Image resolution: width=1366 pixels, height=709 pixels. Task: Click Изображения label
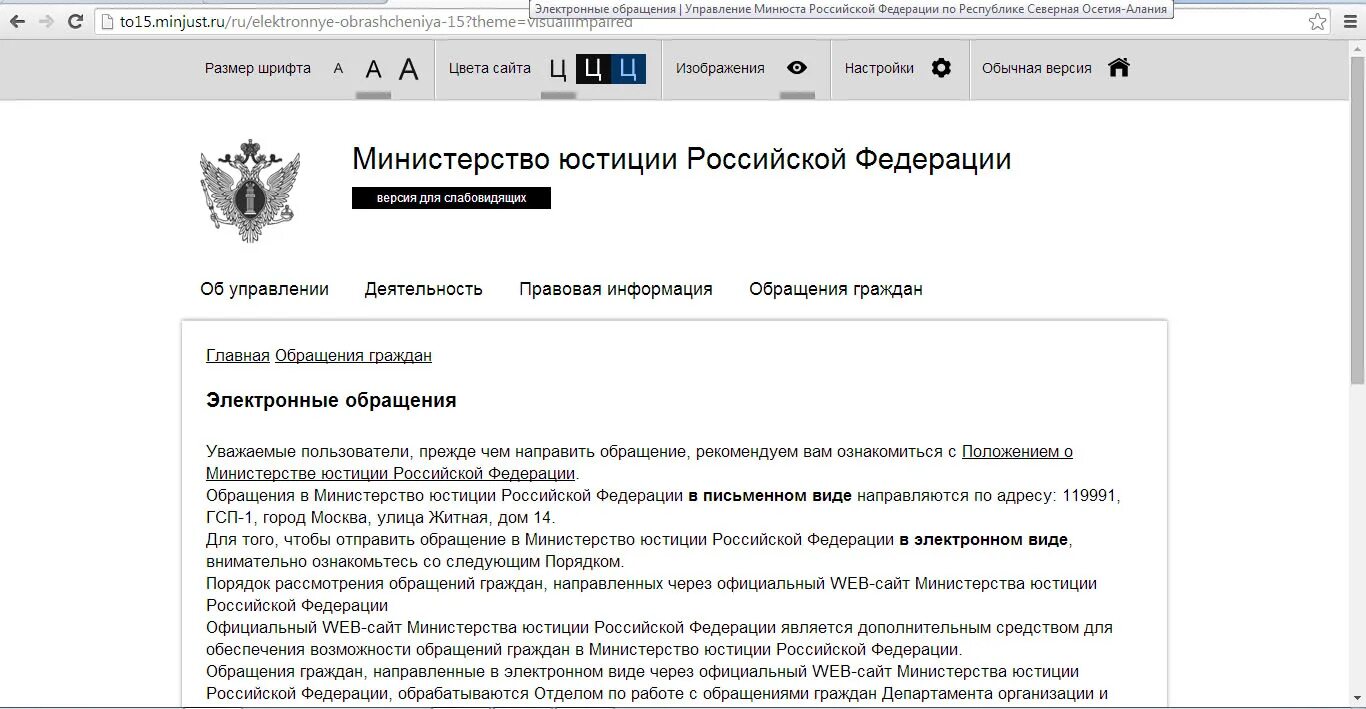720,68
